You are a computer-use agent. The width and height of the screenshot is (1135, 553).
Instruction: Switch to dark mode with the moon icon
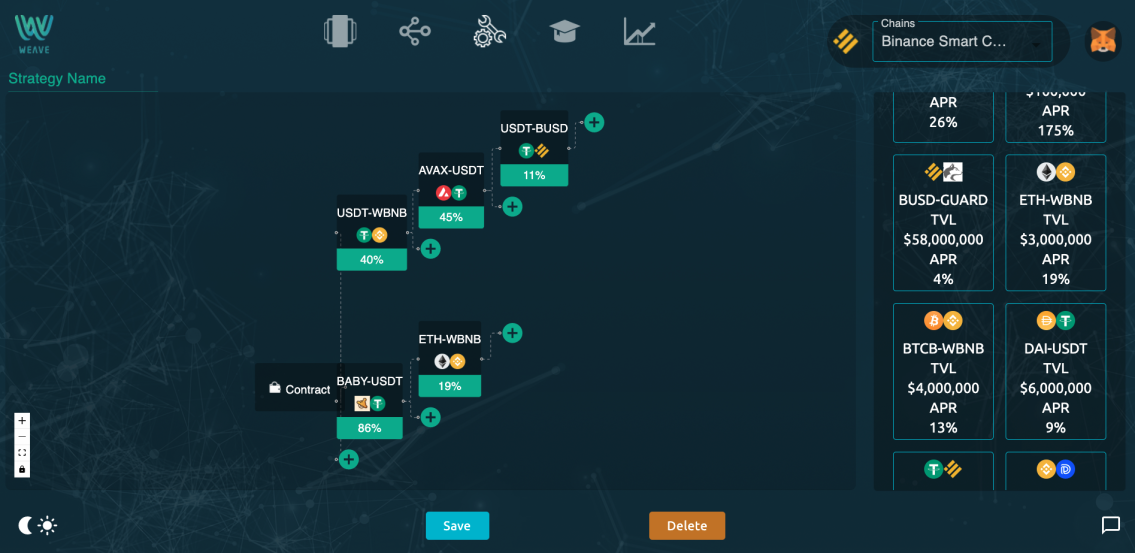point(25,525)
